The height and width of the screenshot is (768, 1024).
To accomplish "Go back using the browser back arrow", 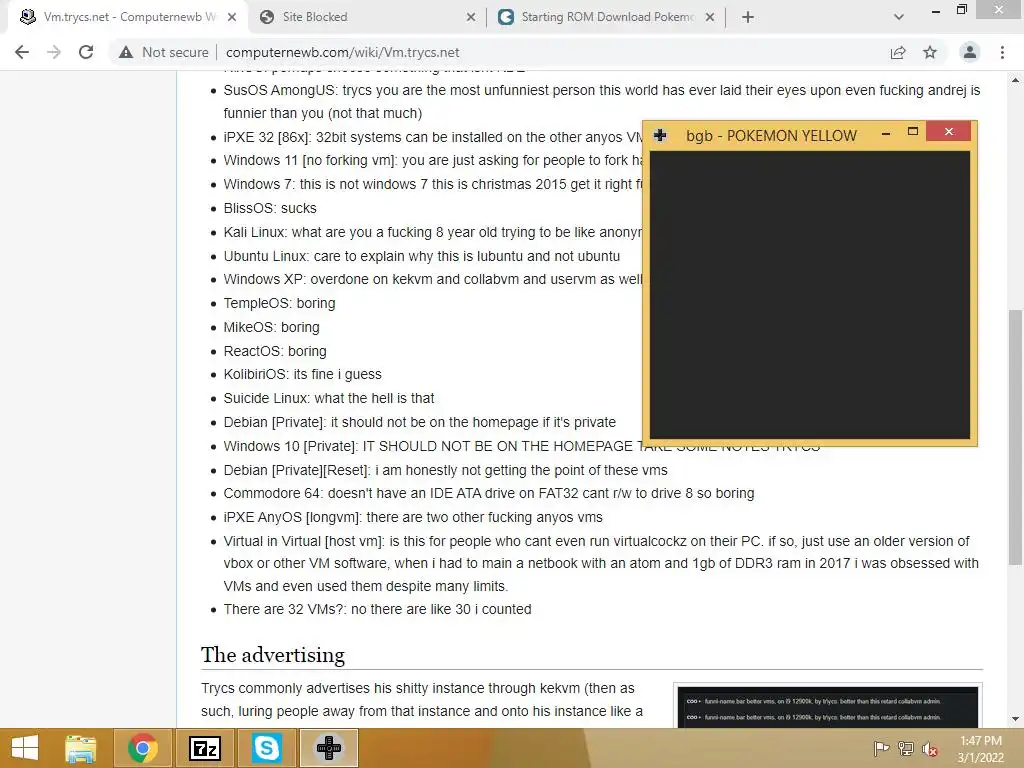I will pos(22,52).
